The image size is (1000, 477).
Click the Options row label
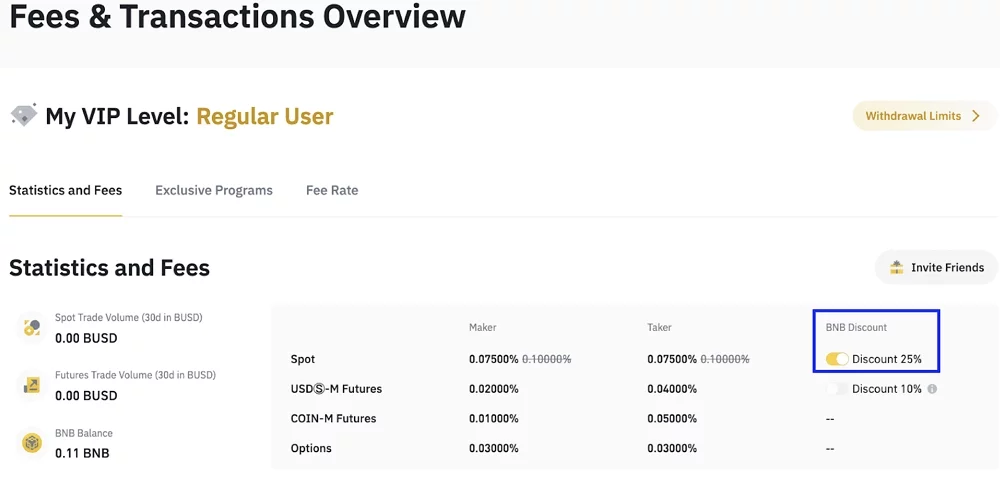coord(311,448)
